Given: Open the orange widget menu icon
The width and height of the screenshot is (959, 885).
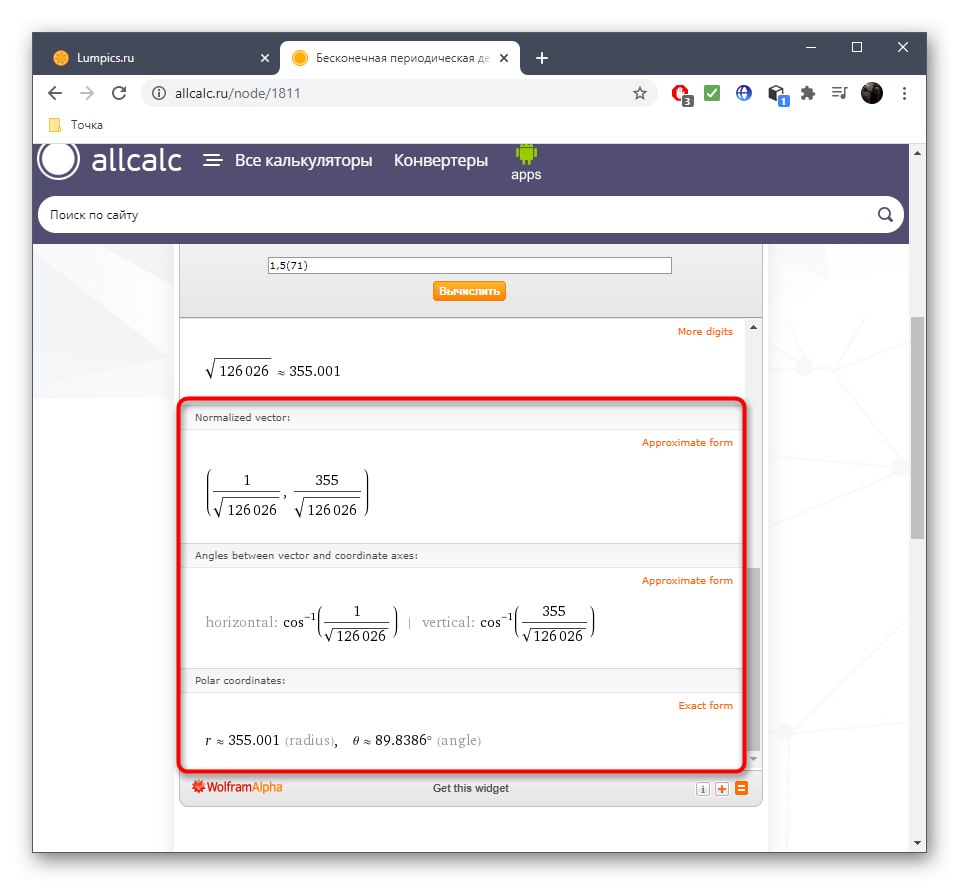Looking at the screenshot, I should [x=740, y=788].
